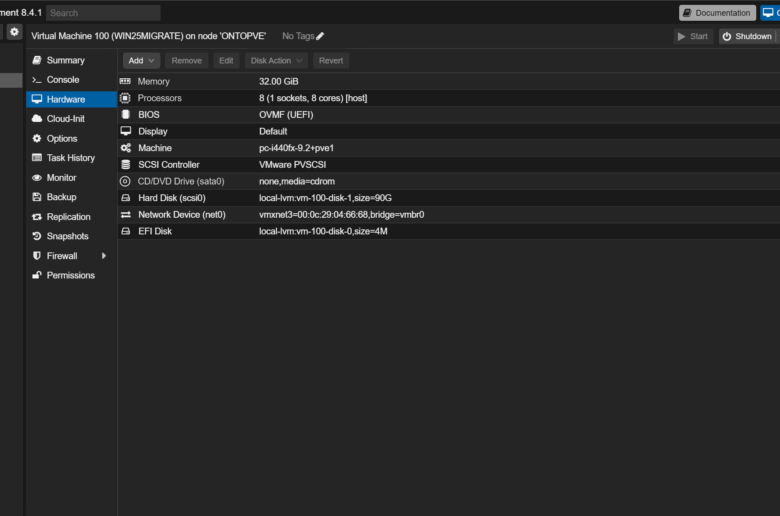The width and height of the screenshot is (780, 516).
Task: Click the Monitor eye icon
Action: click(37, 178)
